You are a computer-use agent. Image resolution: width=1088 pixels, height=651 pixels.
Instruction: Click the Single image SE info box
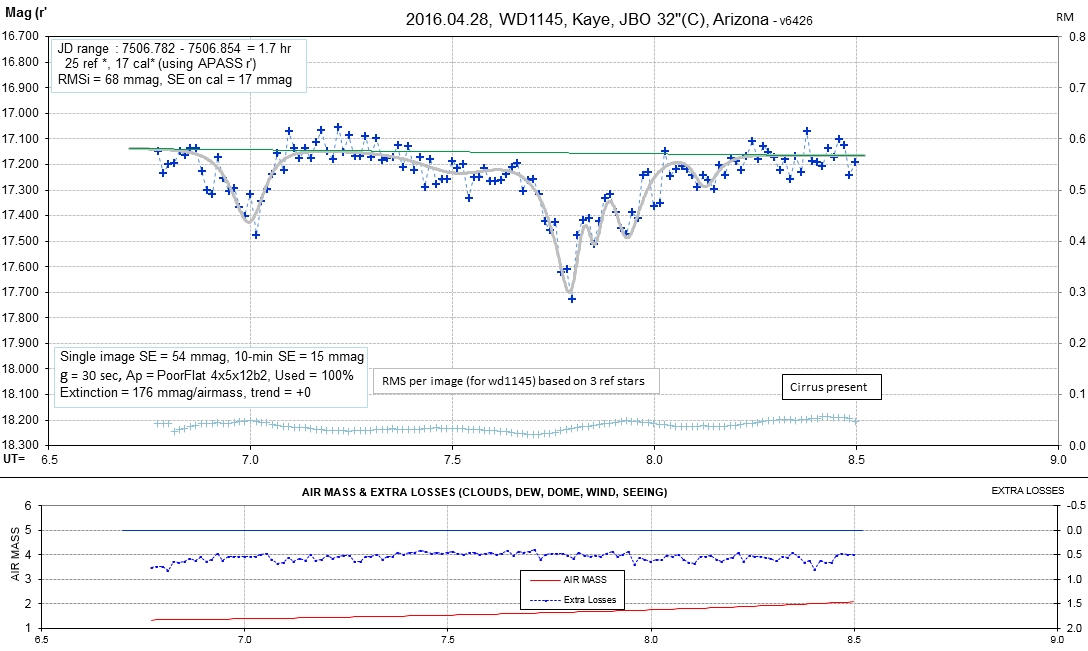pos(212,374)
